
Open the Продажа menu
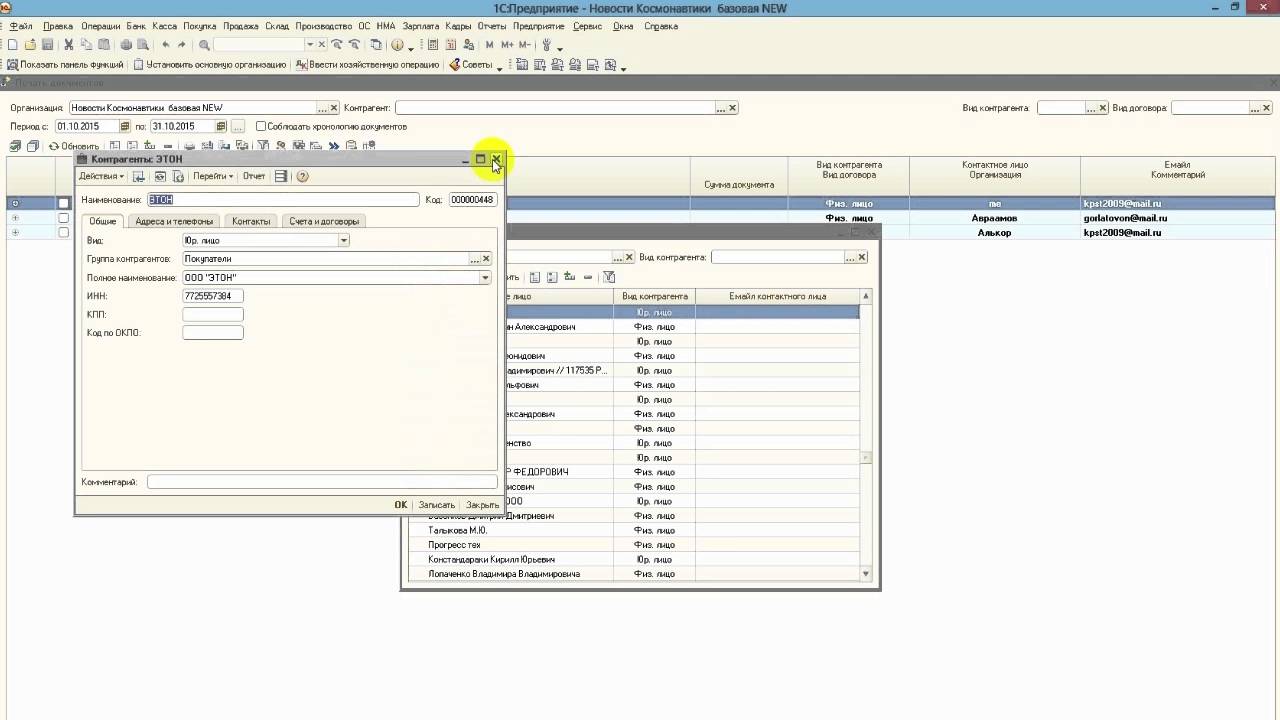[x=241, y=26]
